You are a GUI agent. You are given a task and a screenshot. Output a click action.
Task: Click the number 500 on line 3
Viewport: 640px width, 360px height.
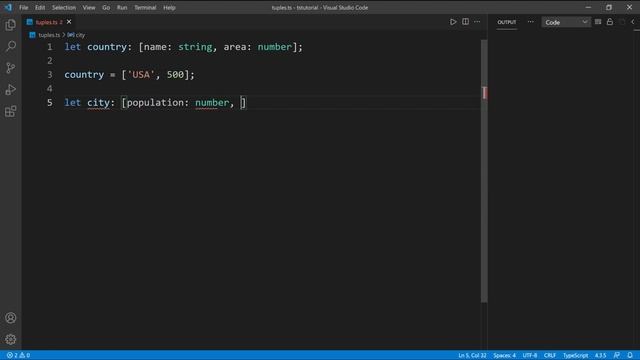176,75
